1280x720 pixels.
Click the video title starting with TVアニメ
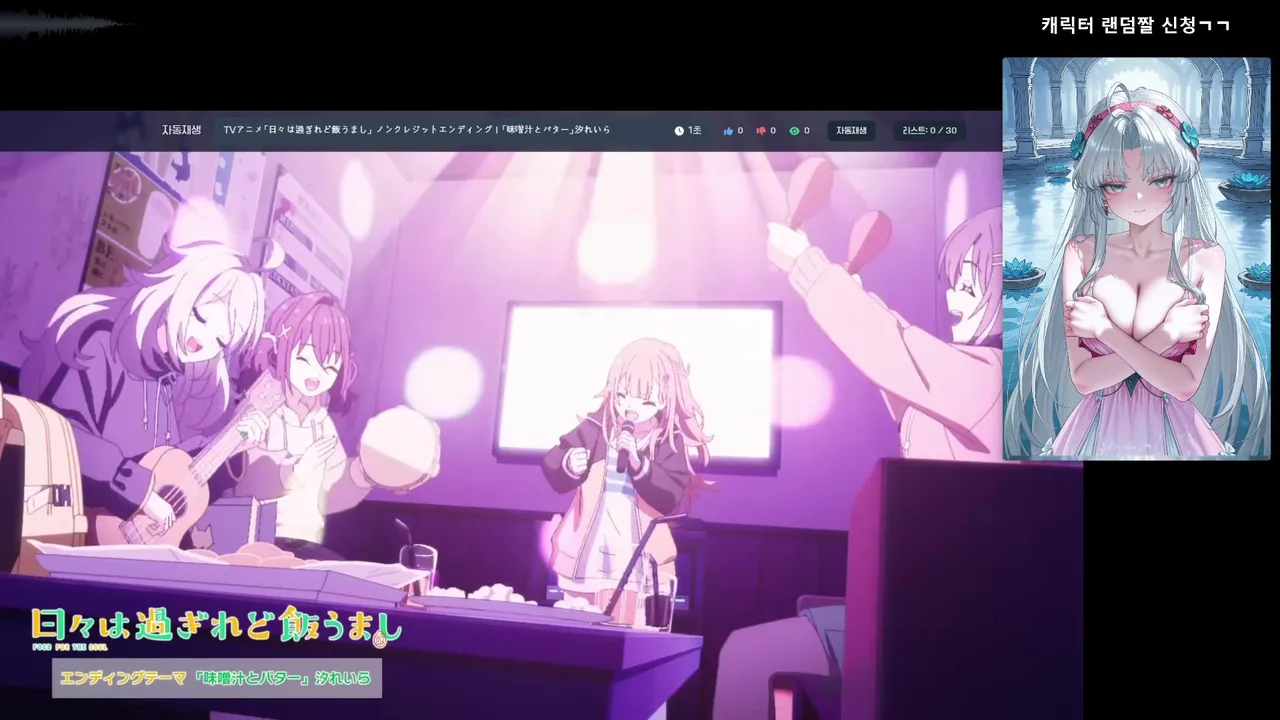coord(416,130)
